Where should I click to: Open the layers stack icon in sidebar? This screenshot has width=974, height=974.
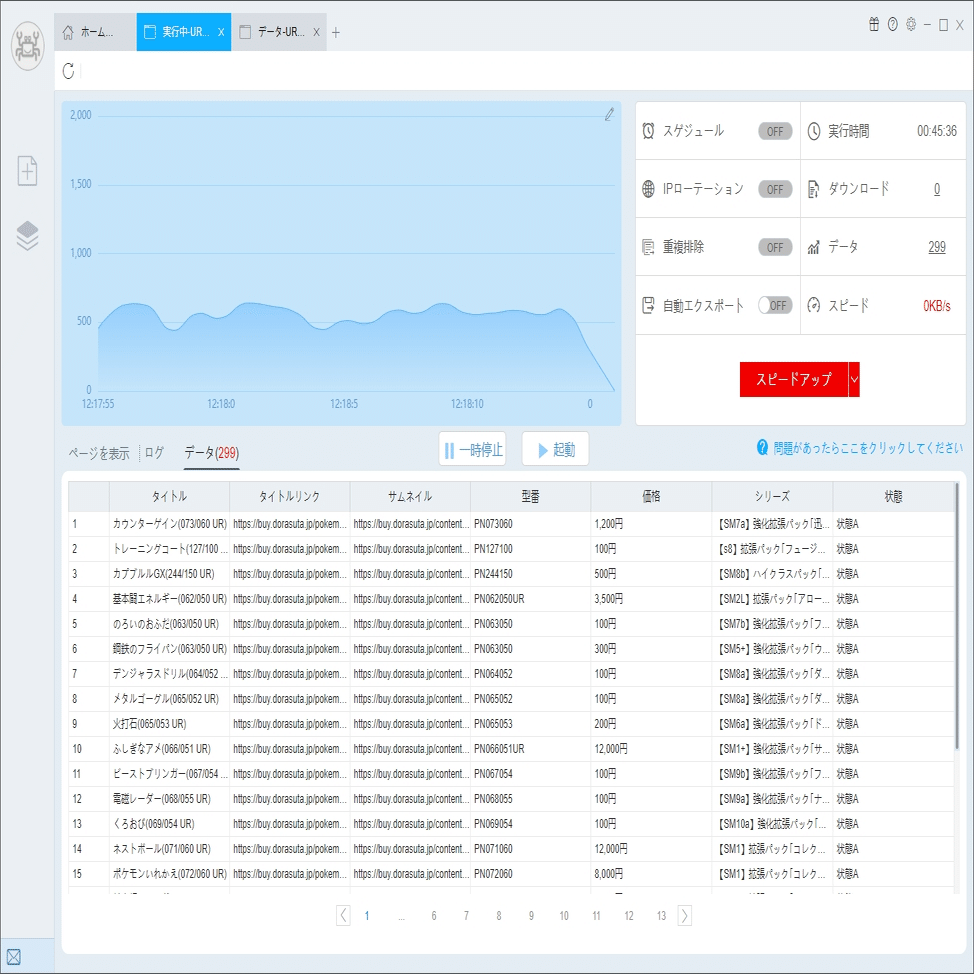point(27,235)
